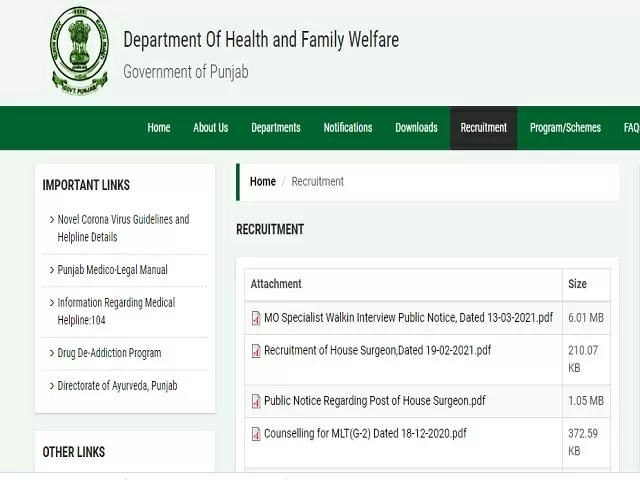Click PDF icon for Public Notice Regarding Post

256,401
